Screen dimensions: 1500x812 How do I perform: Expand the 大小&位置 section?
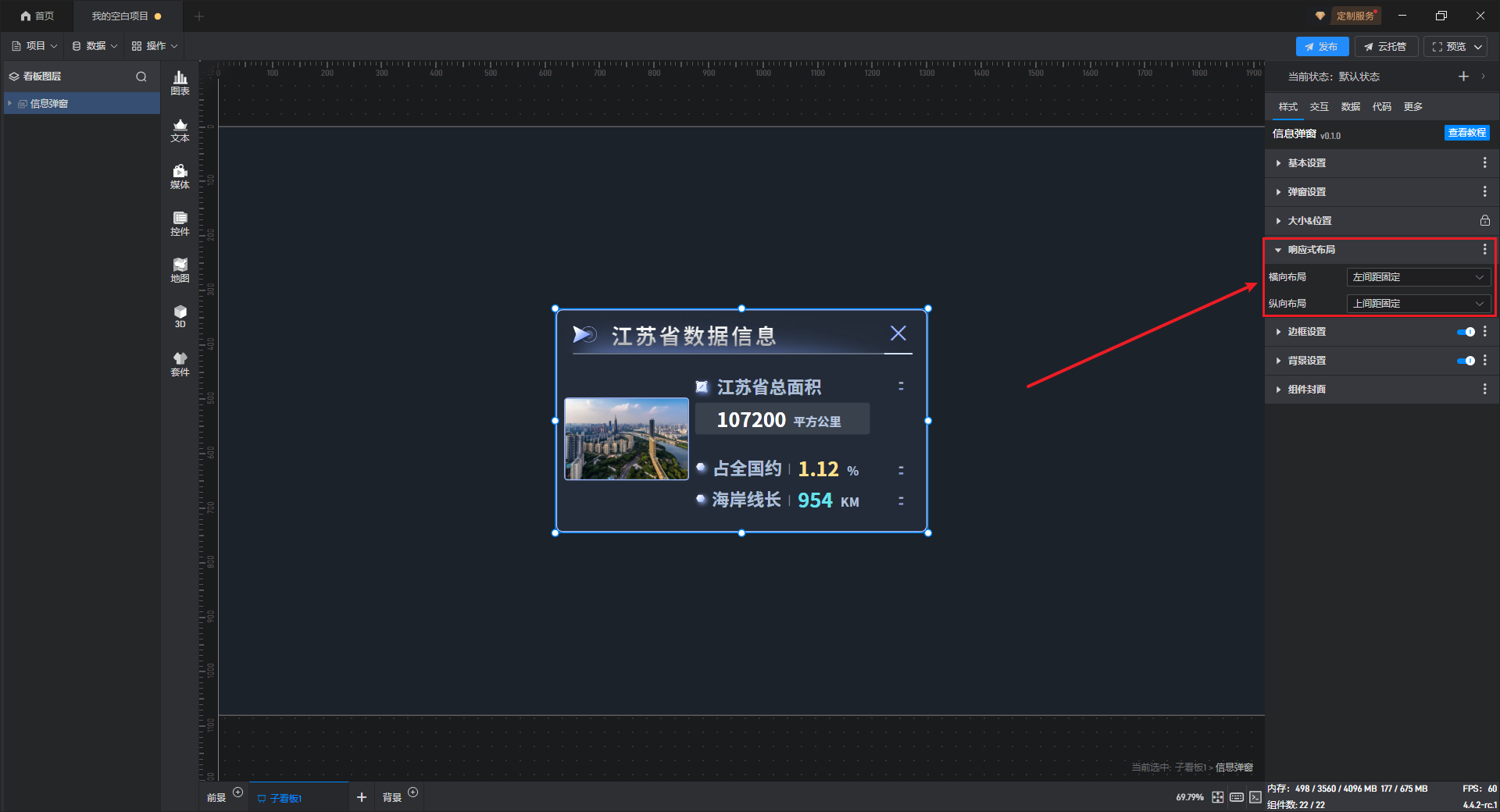coord(1278,221)
